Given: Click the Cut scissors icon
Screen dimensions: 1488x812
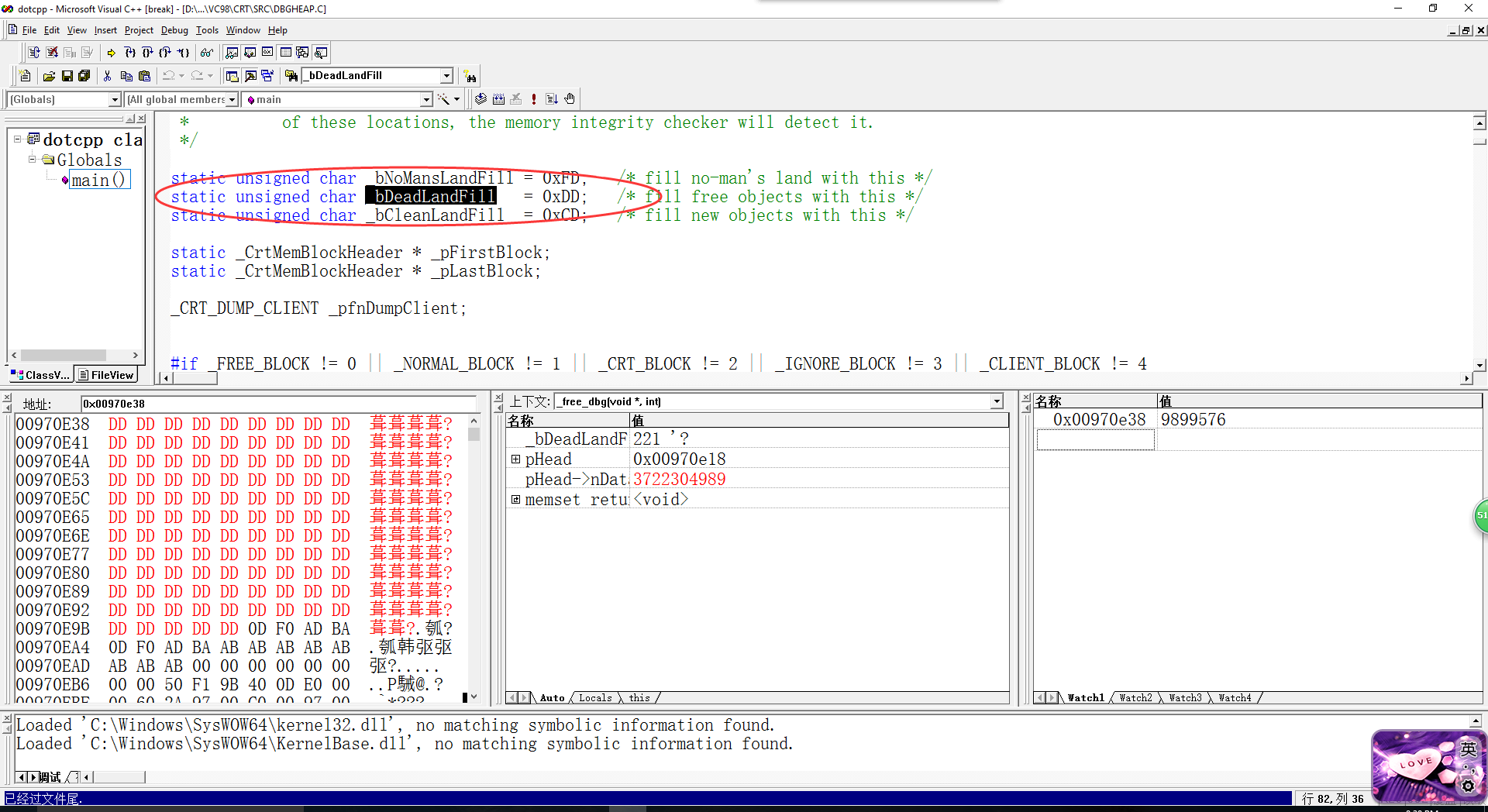Looking at the screenshot, I should [107, 76].
